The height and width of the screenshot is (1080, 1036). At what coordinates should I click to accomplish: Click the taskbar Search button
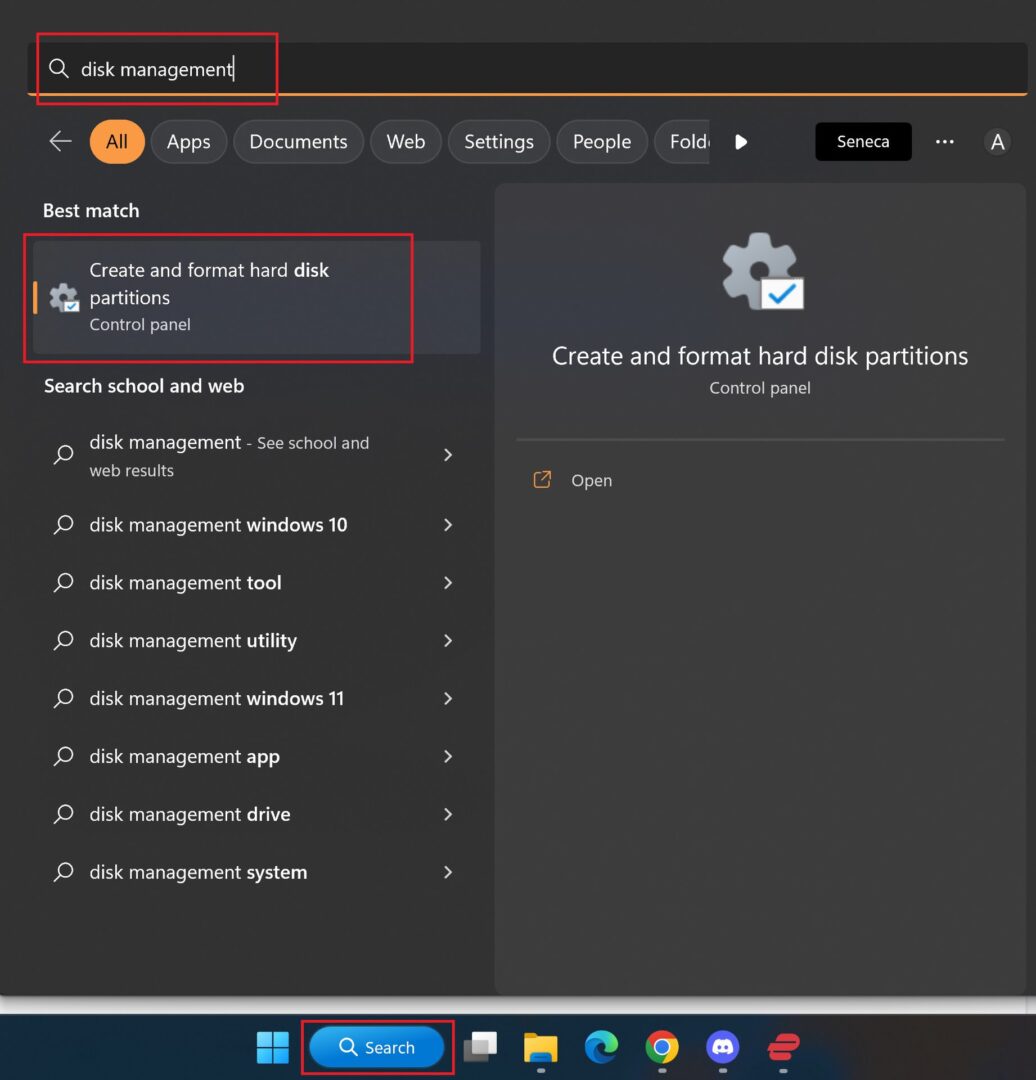point(377,1047)
